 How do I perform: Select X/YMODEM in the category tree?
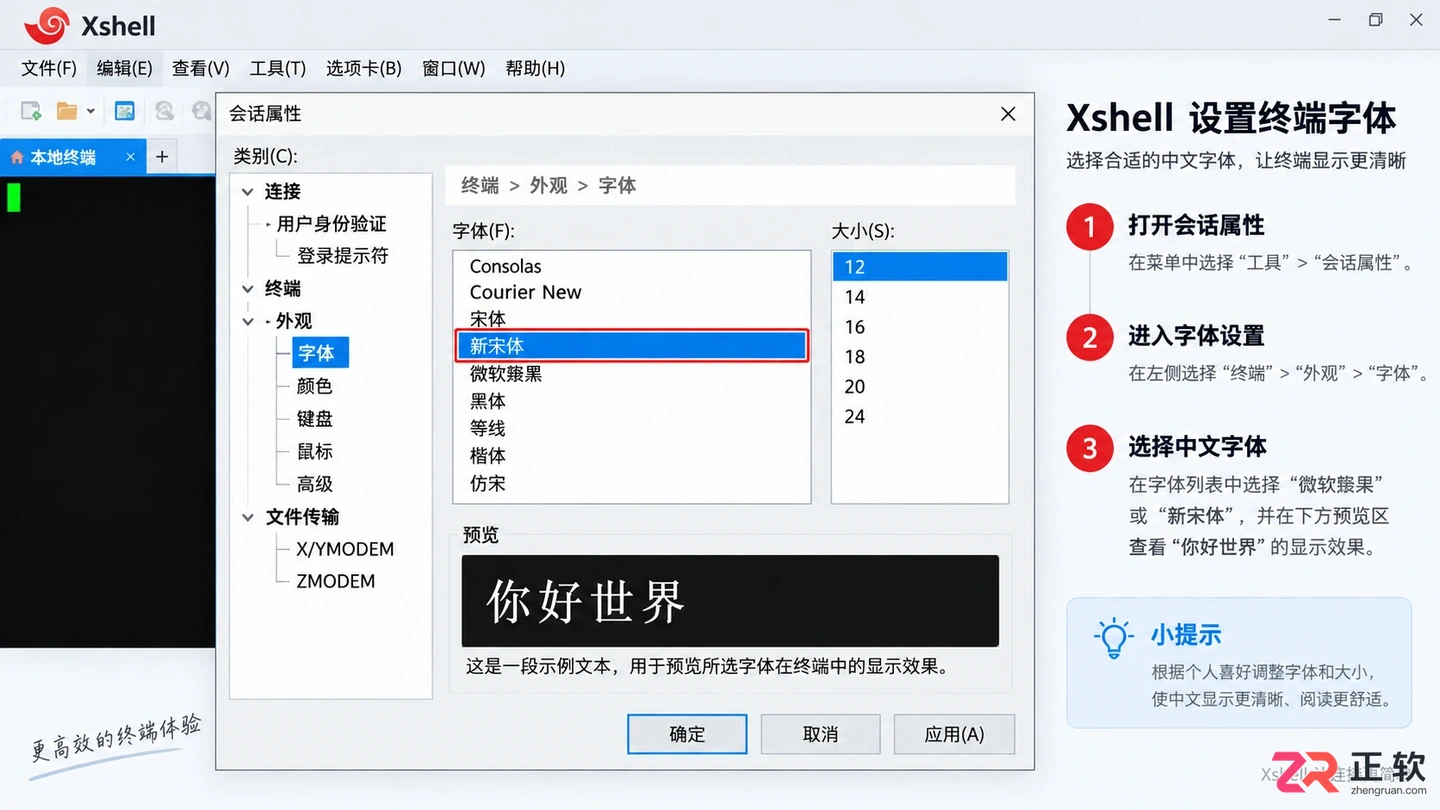[x=345, y=549]
